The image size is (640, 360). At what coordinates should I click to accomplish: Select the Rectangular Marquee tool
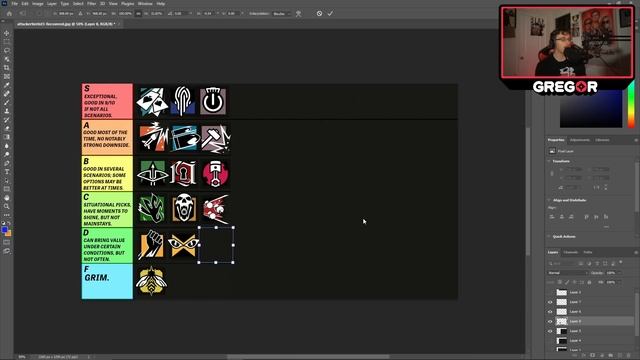(x=7, y=42)
